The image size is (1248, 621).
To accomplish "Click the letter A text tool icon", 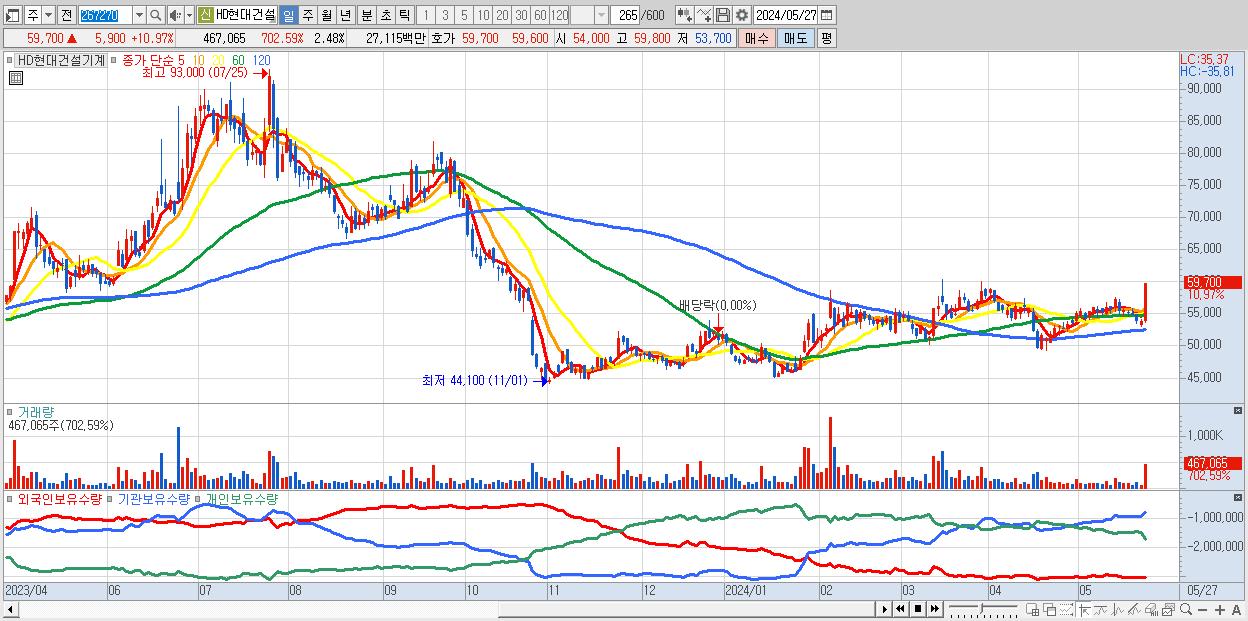I will [1237, 610].
